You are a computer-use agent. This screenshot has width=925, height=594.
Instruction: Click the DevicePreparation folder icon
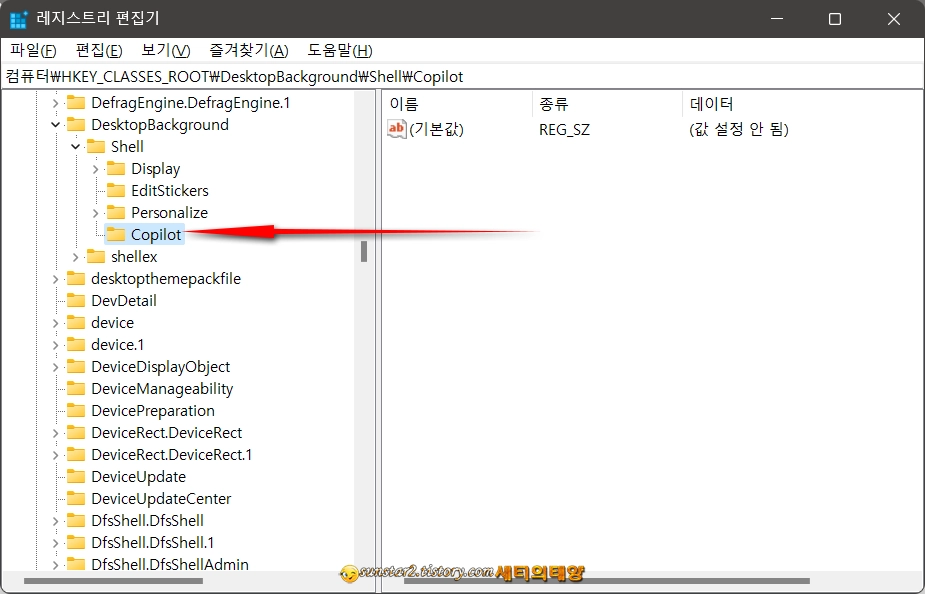point(76,411)
